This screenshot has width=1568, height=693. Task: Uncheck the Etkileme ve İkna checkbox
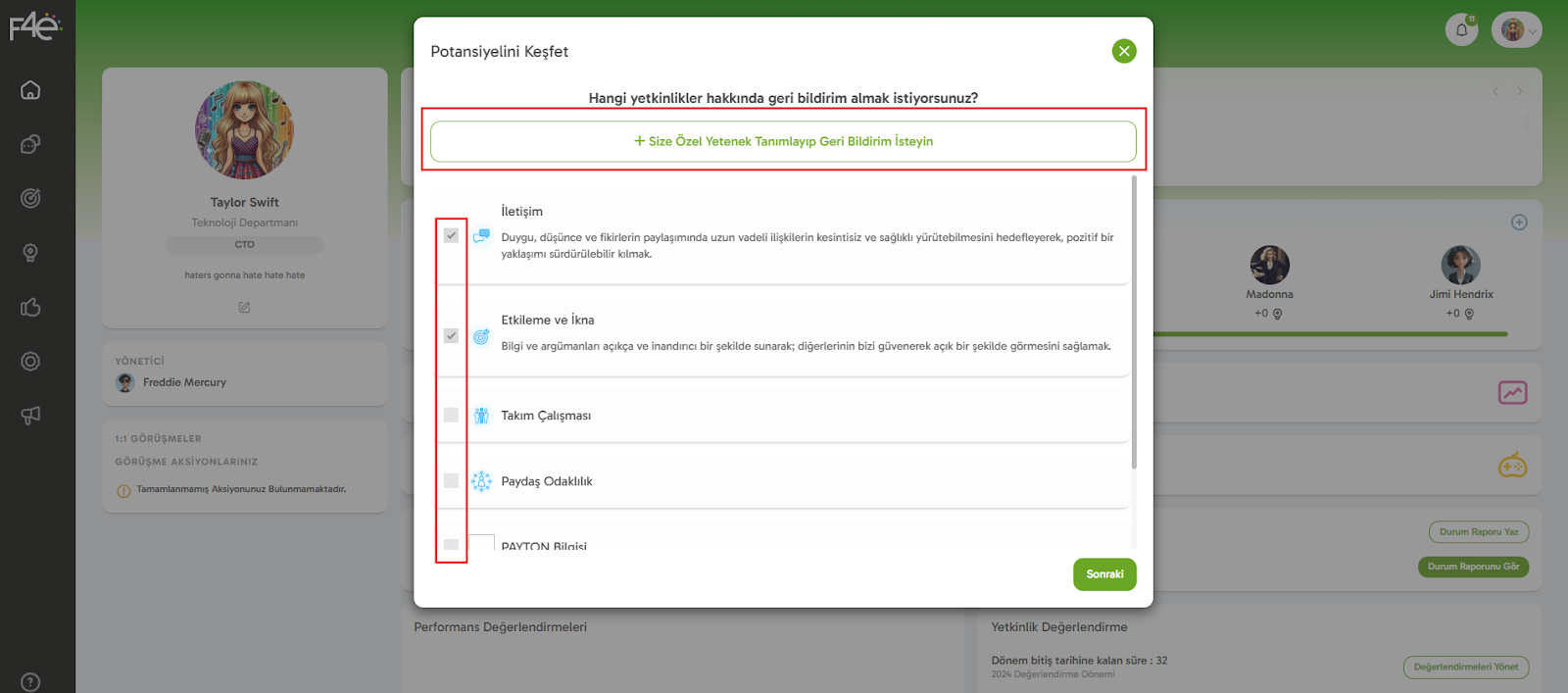[451, 335]
